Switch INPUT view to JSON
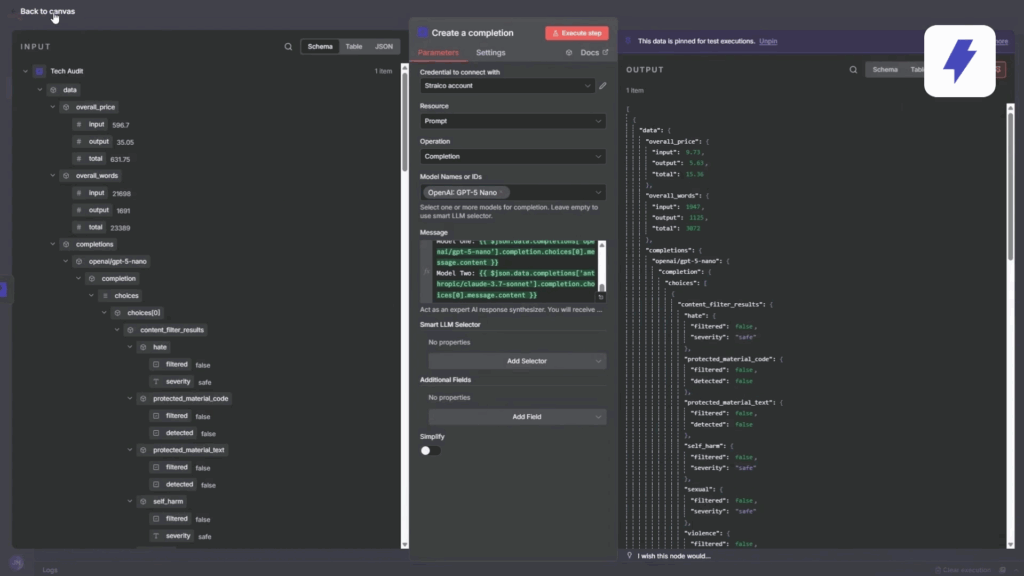 (x=383, y=47)
